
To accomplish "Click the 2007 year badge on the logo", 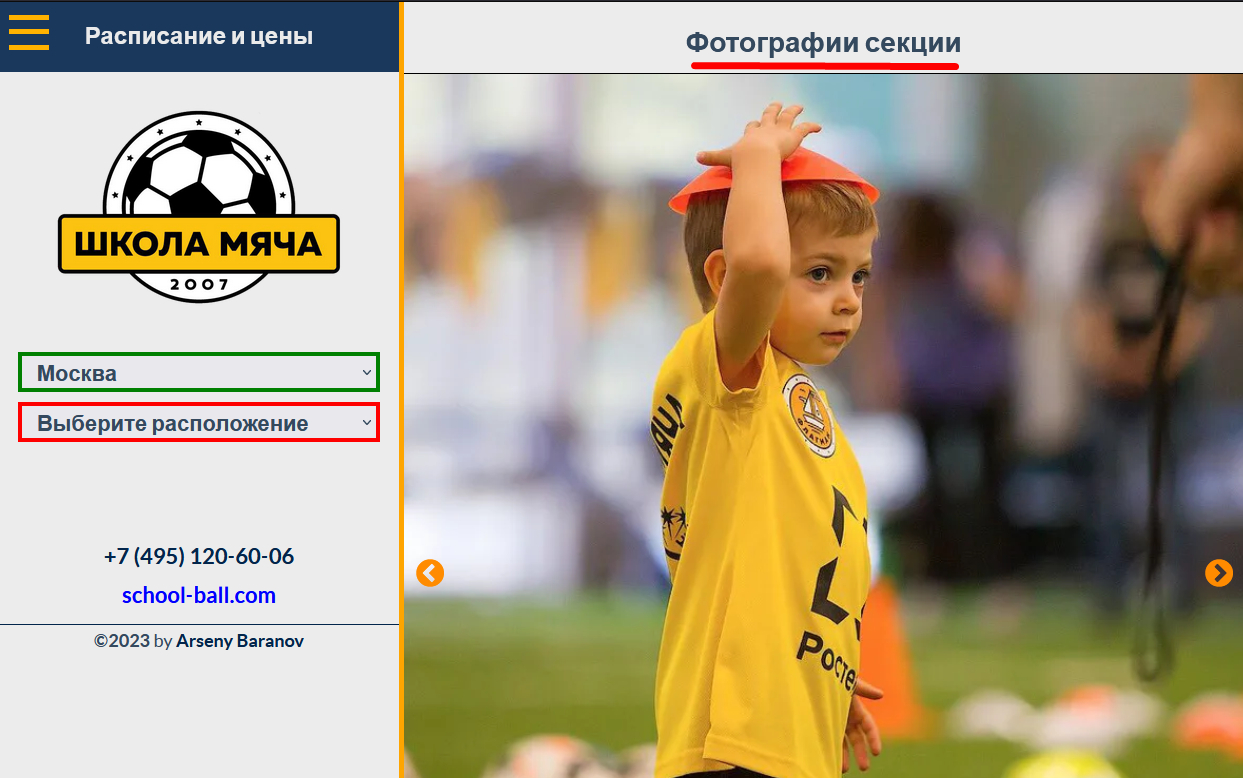I will (199, 285).
